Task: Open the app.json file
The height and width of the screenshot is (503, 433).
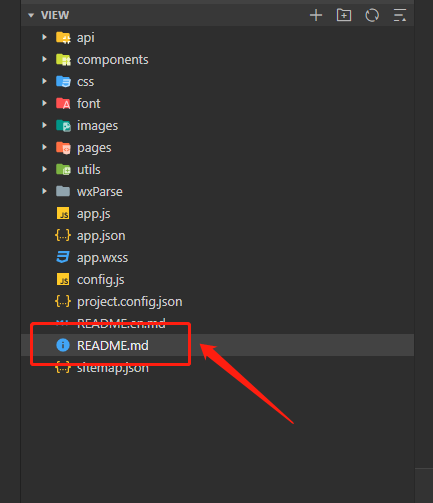Action: (x=101, y=236)
